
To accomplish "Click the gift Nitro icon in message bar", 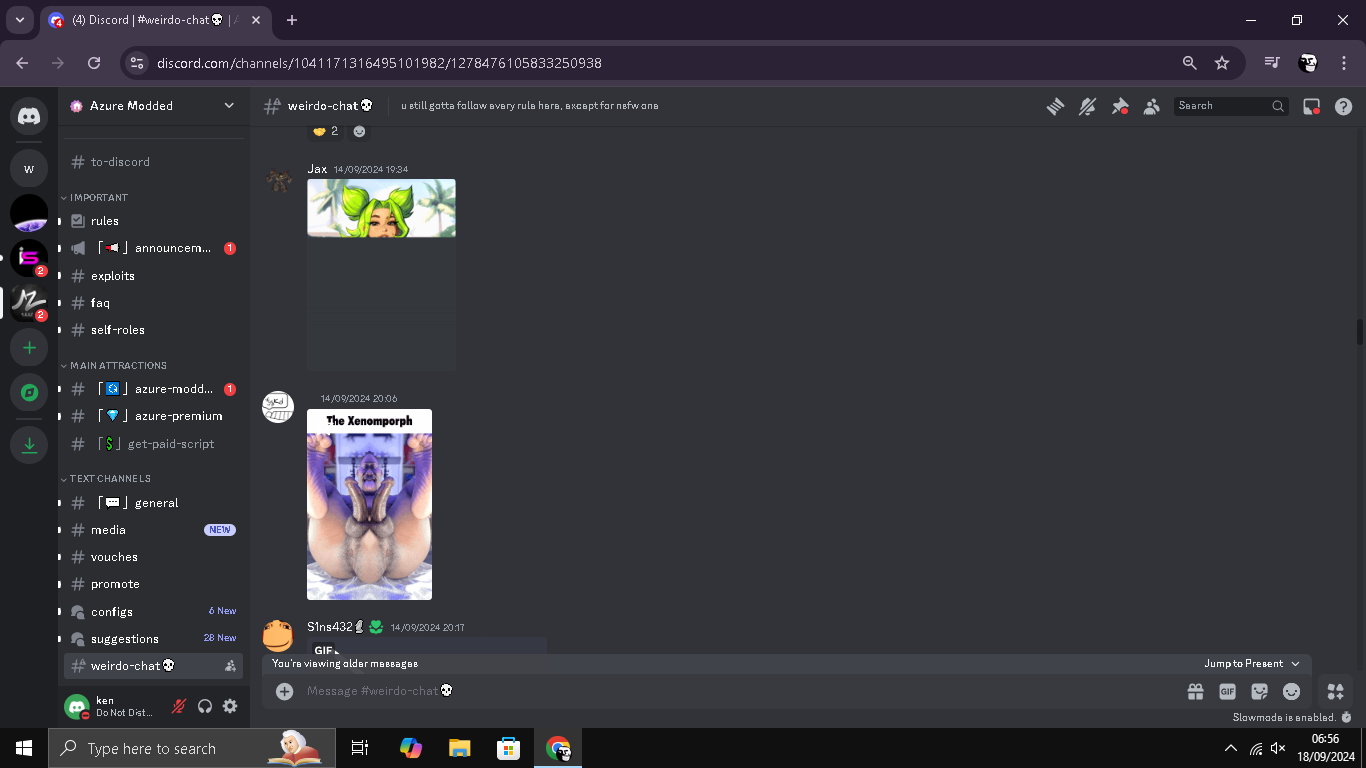I will click(1195, 691).
